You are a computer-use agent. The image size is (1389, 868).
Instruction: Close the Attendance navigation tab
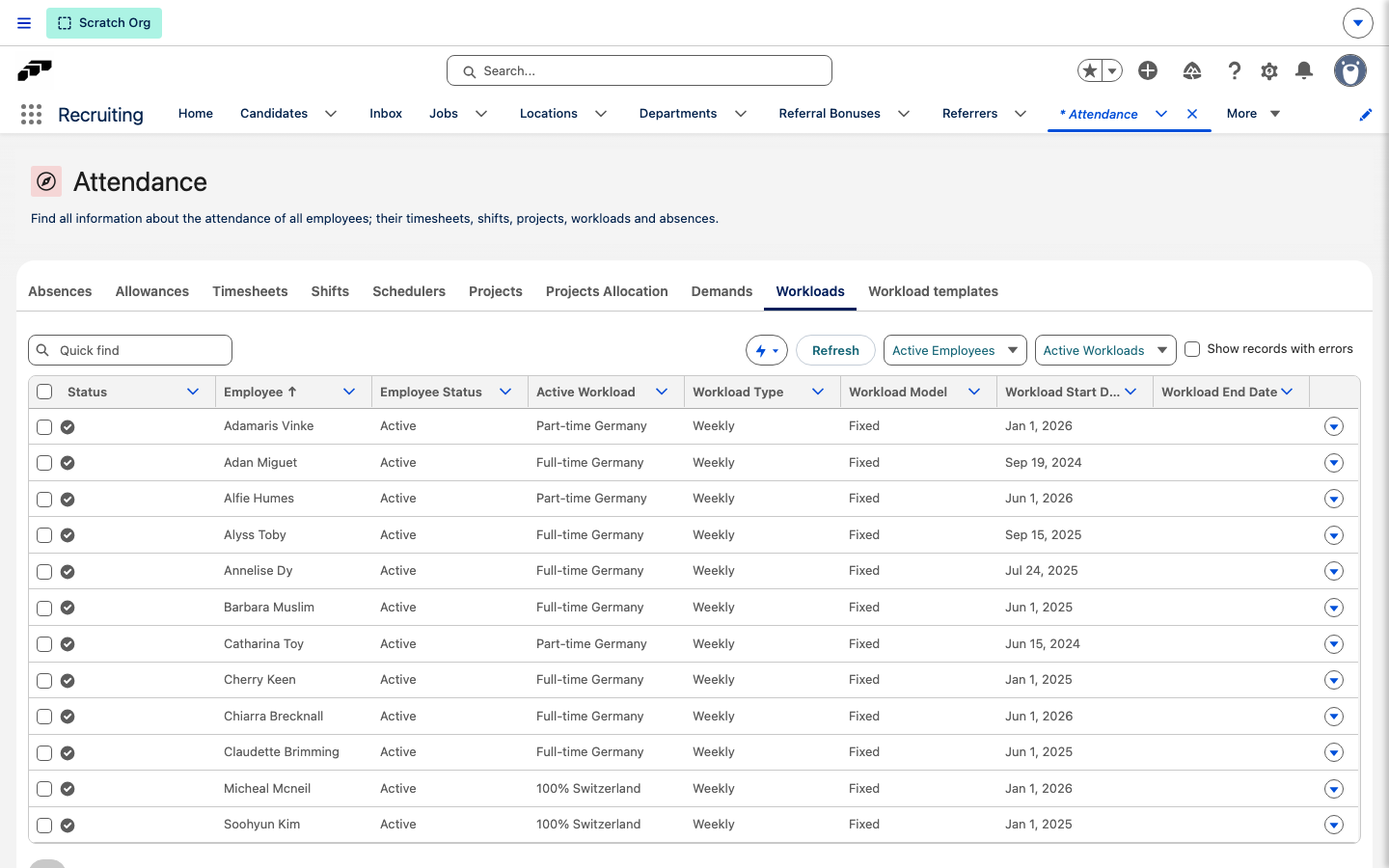(x=1192, y=114)
